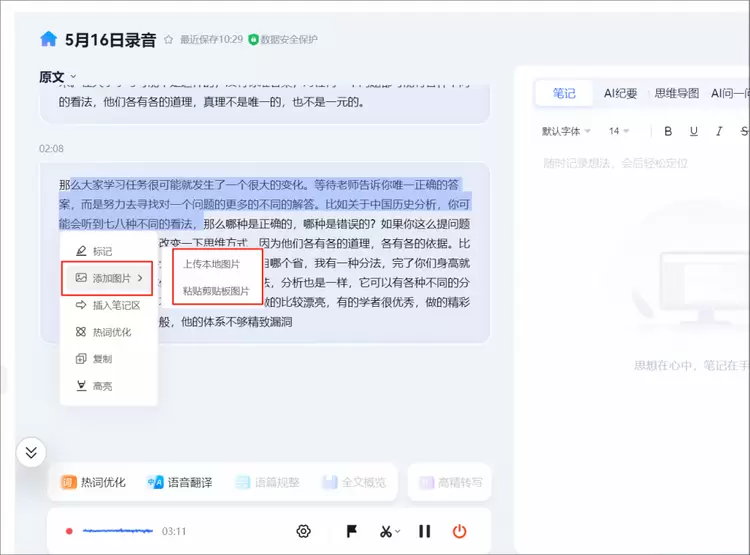The height and width of the screenshot is (555, 750).
Task: Choose 上传本地图片 from submenu
Action: pyautogui.click(x=211, y=264)
